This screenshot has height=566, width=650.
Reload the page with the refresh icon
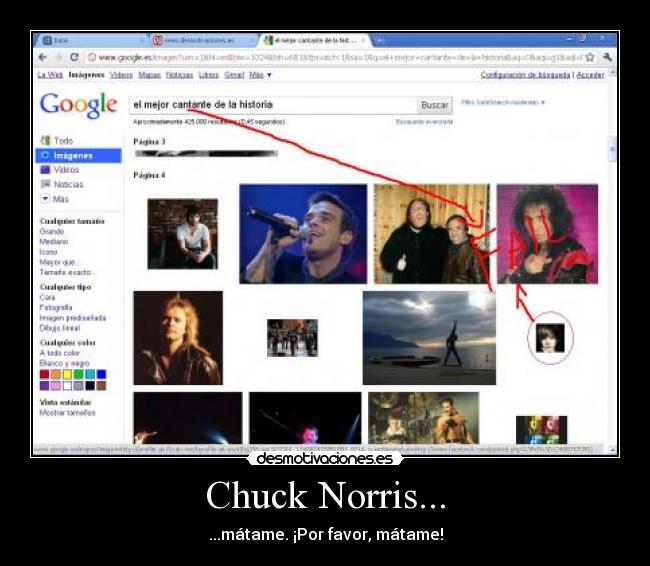(74, 57)
